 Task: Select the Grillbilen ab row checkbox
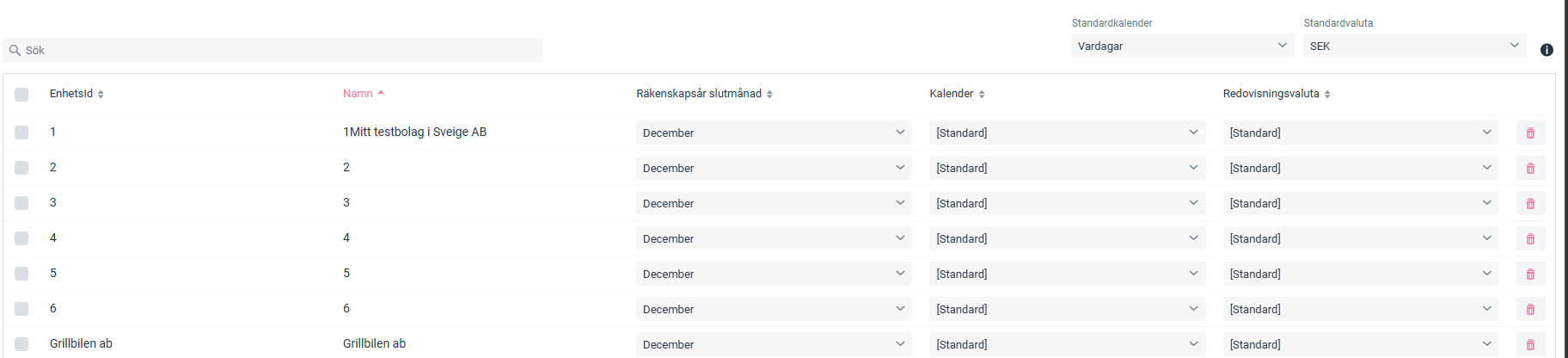tap(21, 344)
